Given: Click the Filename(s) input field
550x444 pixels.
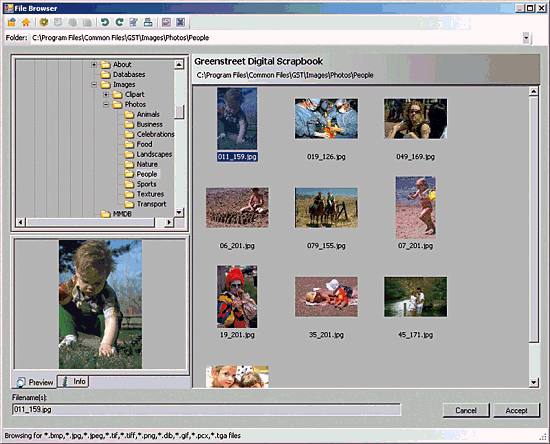Looking at the screenshot, I should (206, 410).
